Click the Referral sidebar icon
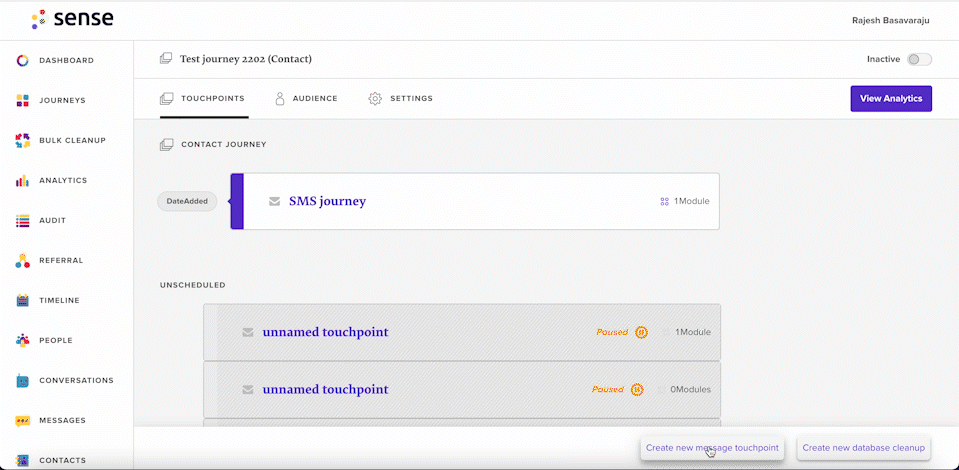The width and height of the screenshot is (959, 470). click(22, 260)
